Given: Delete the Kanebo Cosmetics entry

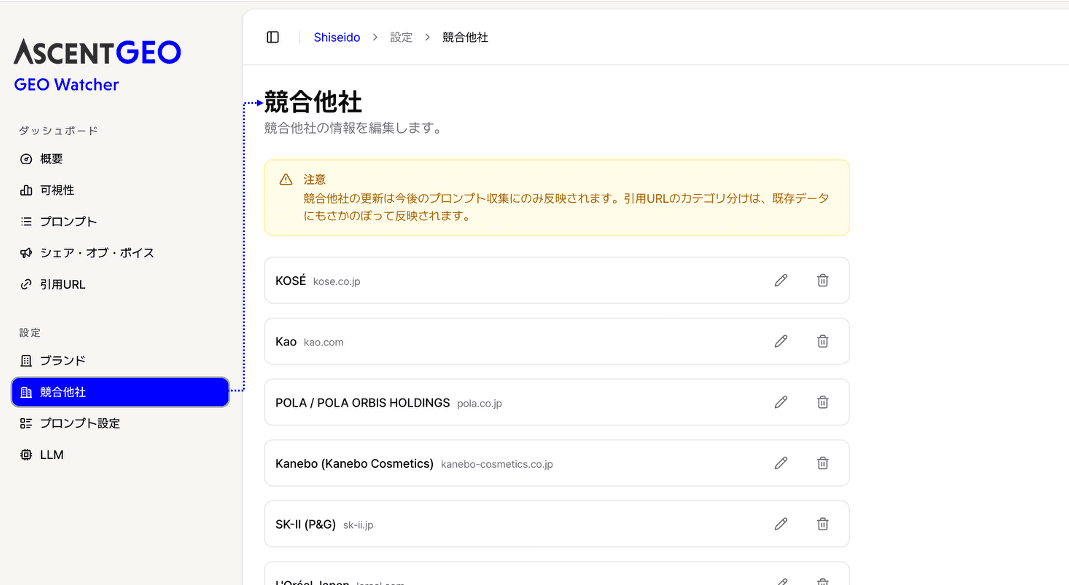Looking at the screenshot, I should pos(823,463).
